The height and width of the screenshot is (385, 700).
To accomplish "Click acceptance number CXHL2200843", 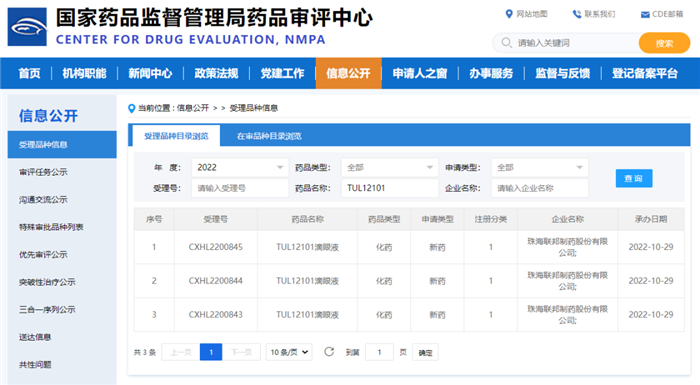I will point(216,314).
